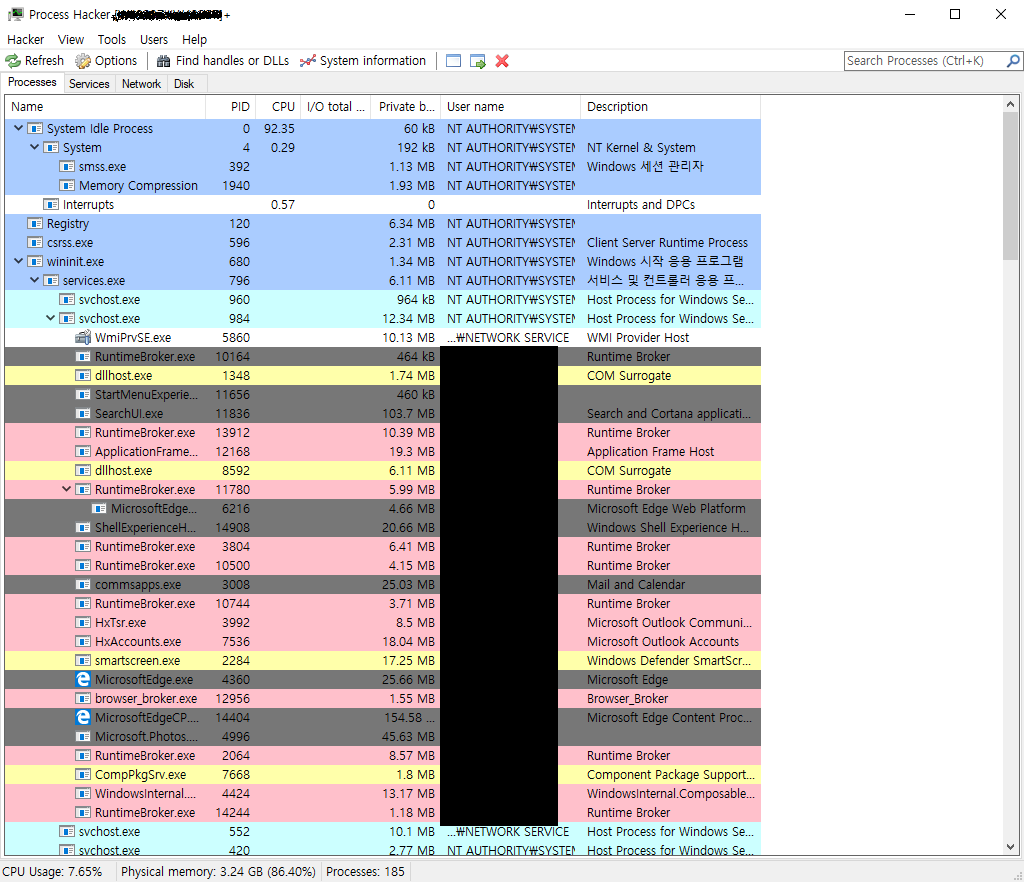Switch to the Network tab

pos(141,84)
